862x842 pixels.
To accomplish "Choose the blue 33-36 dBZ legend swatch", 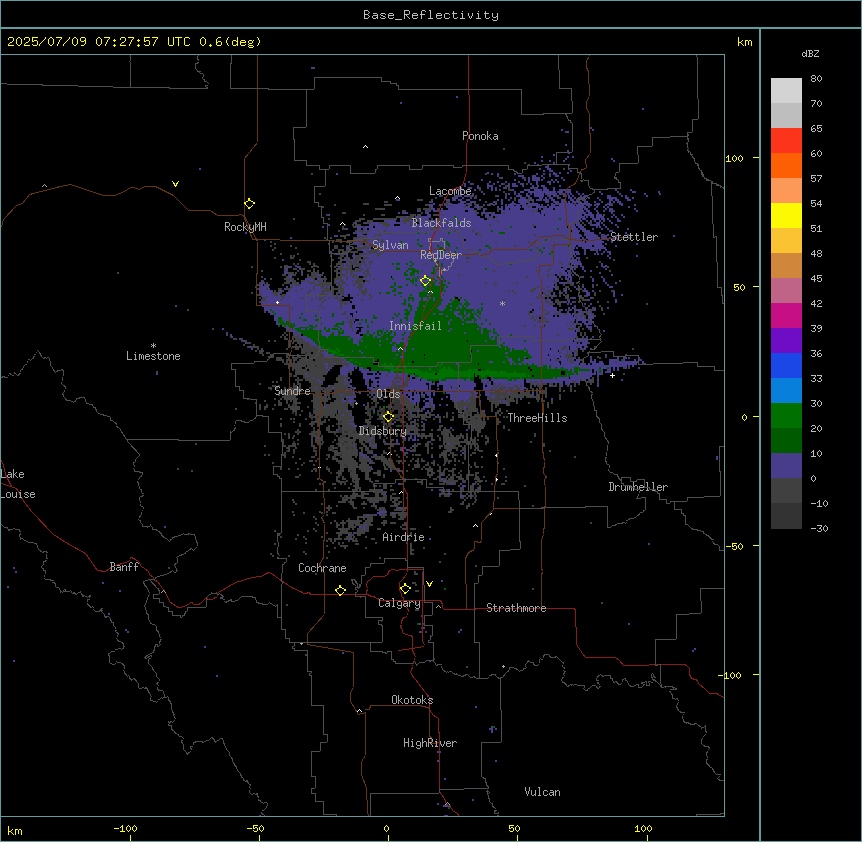I will click(786, 365).
